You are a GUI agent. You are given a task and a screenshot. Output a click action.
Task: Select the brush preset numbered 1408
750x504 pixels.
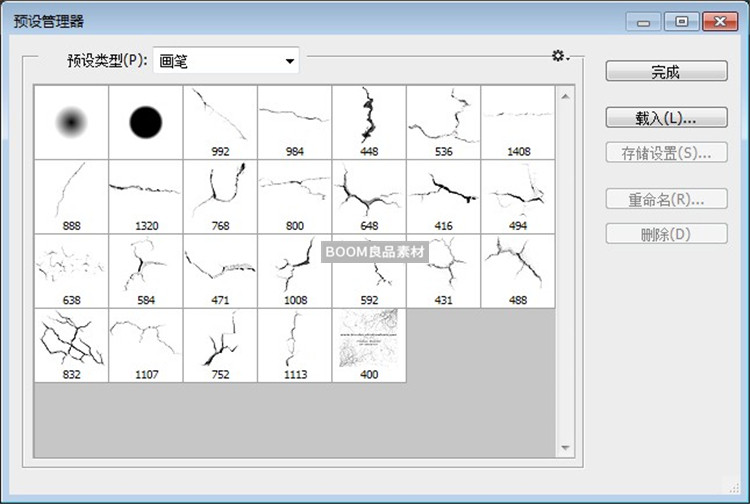(518, 122)
